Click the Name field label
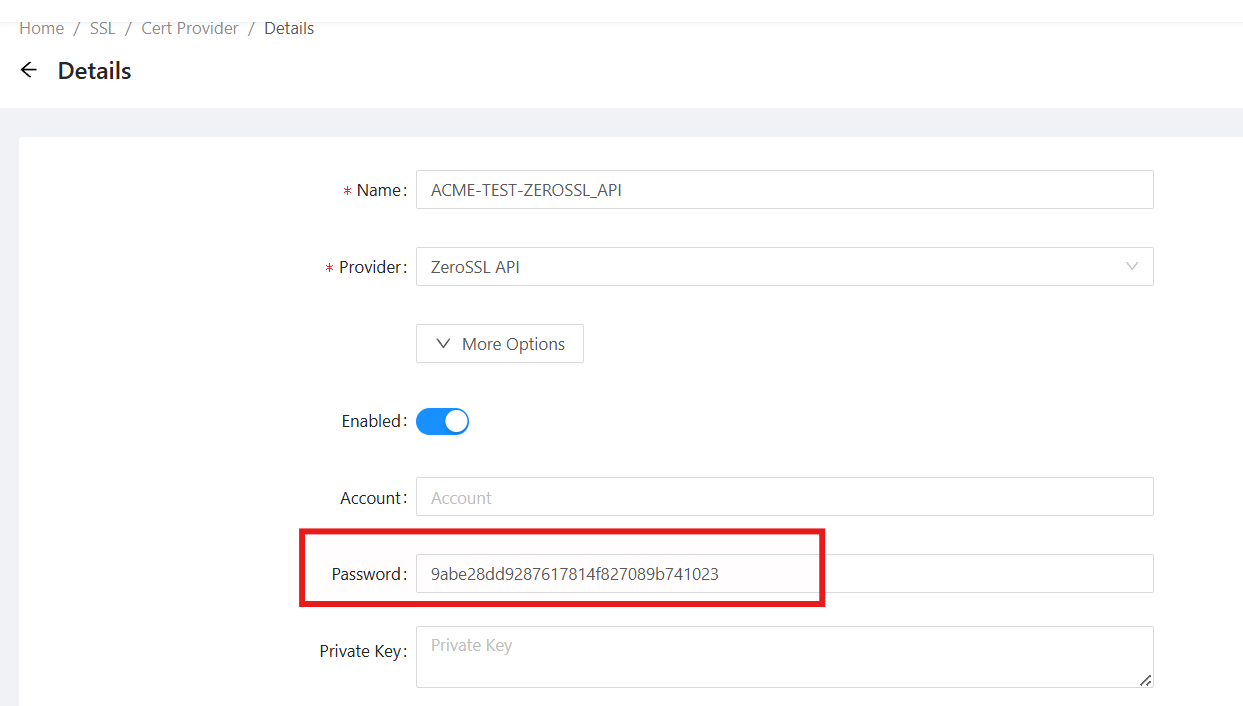 pos(379,190)
